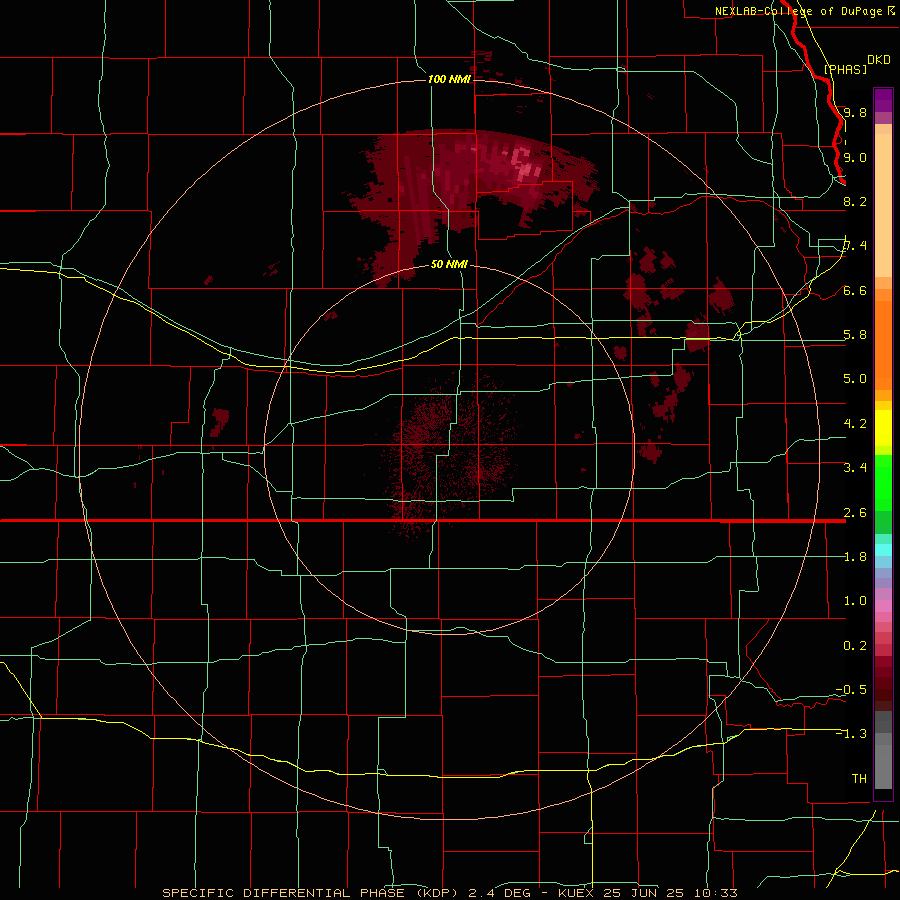
Task: Pick the yellow segment of the color bar
Action: point(883,428)
